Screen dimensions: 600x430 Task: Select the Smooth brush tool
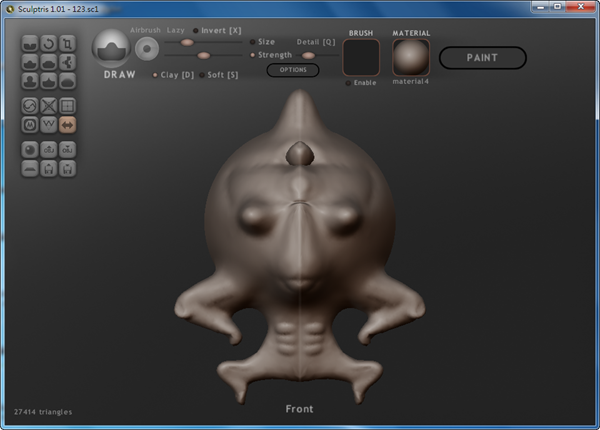pyautogui.click(x=67, y=81)
